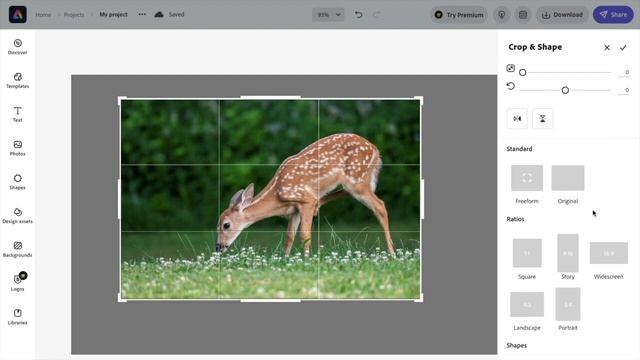Click Try Premium button
The width and height of the screenshot is (640, 360).
(459, 15)
